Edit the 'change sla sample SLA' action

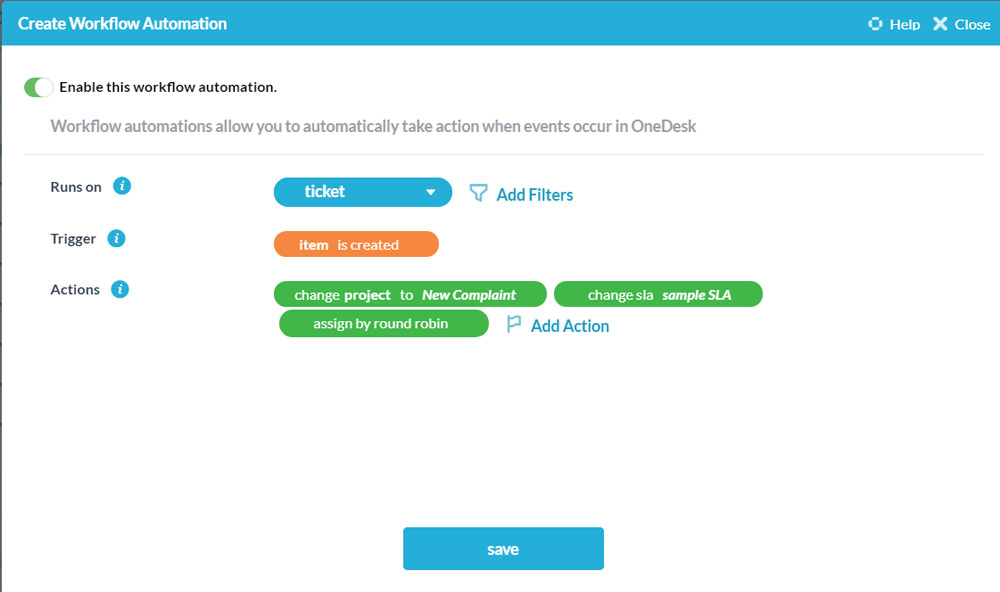tap(658, 295)
